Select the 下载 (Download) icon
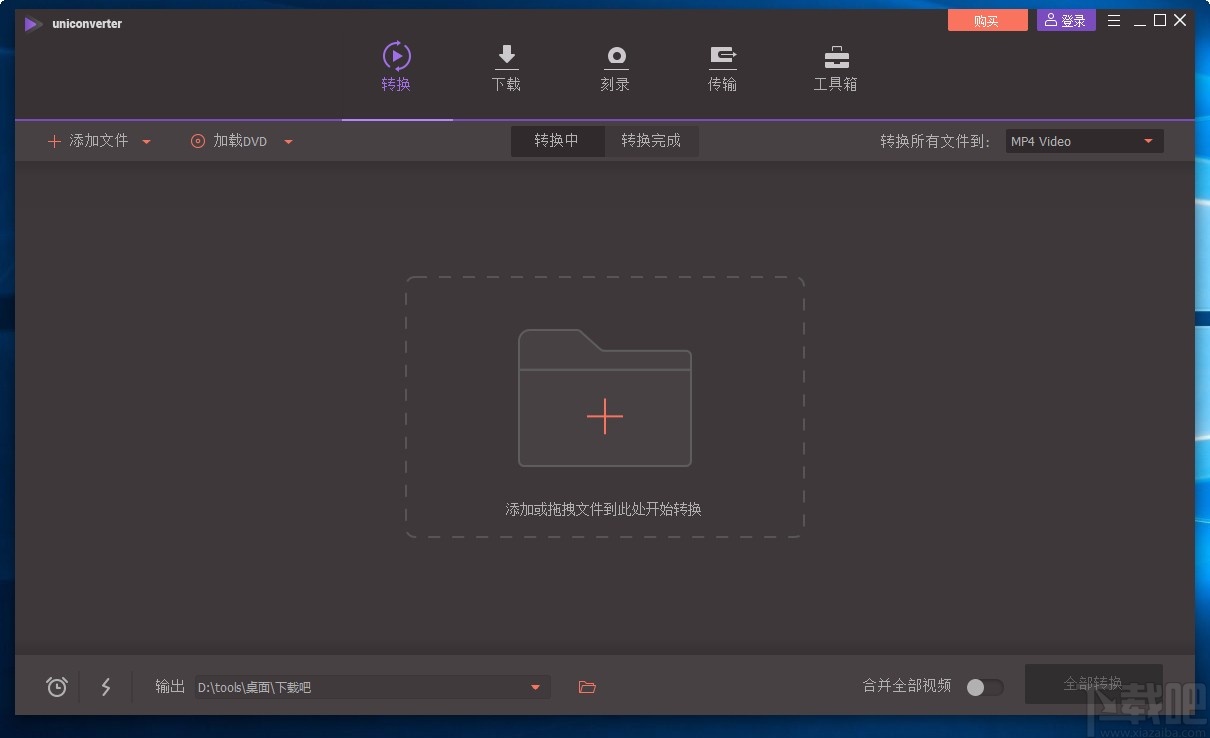Screen dimensions: 1210x738 coord(506,56)
